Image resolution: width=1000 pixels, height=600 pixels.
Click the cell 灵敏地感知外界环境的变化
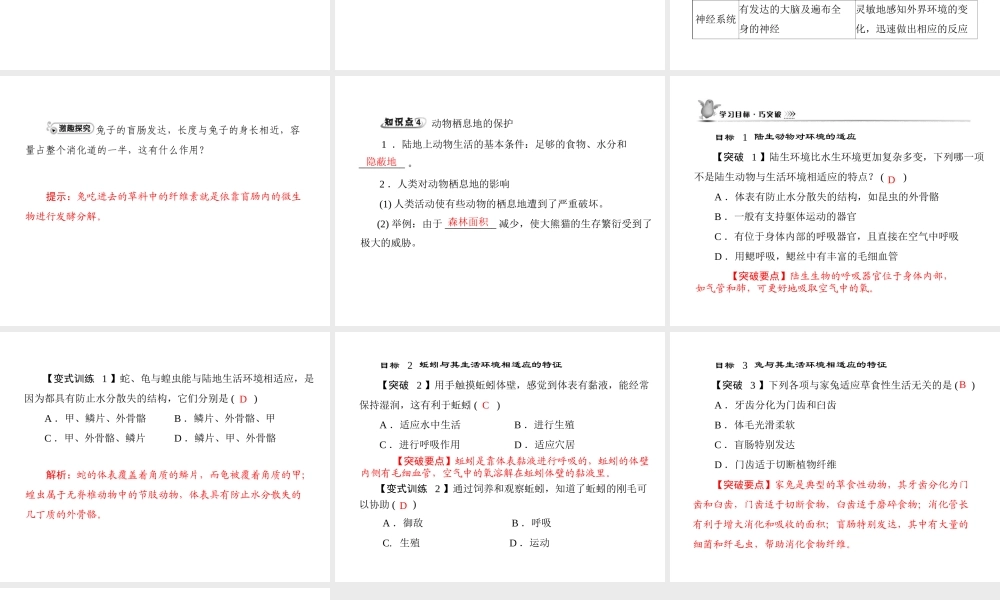(916, 19)
